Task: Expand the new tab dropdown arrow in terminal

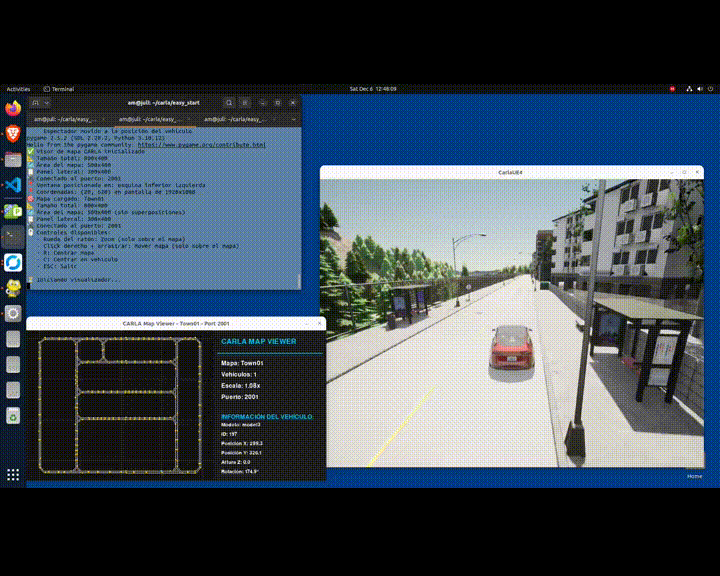Action: (x=48, y=102)
